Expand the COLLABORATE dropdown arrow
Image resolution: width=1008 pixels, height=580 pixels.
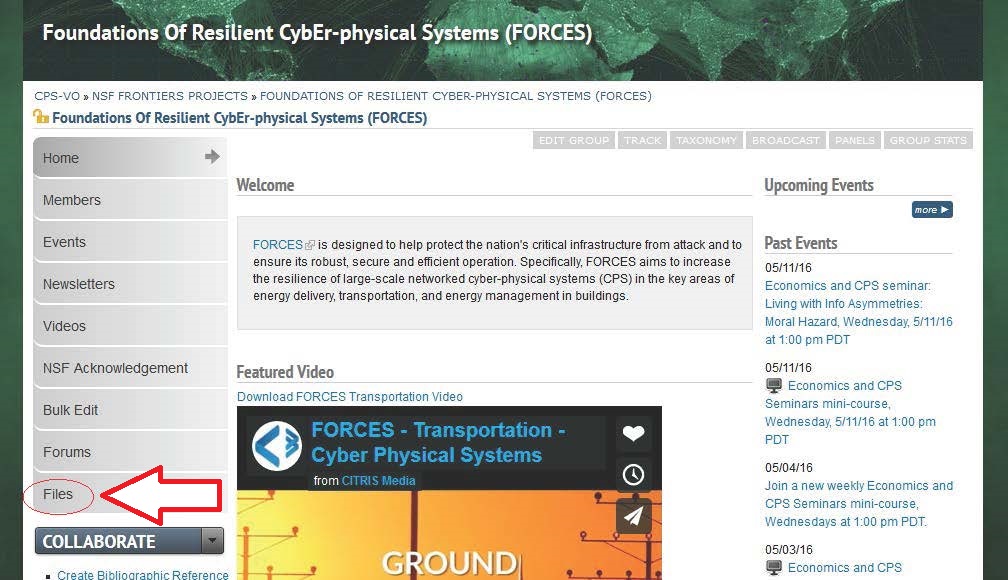coord(212,541)
